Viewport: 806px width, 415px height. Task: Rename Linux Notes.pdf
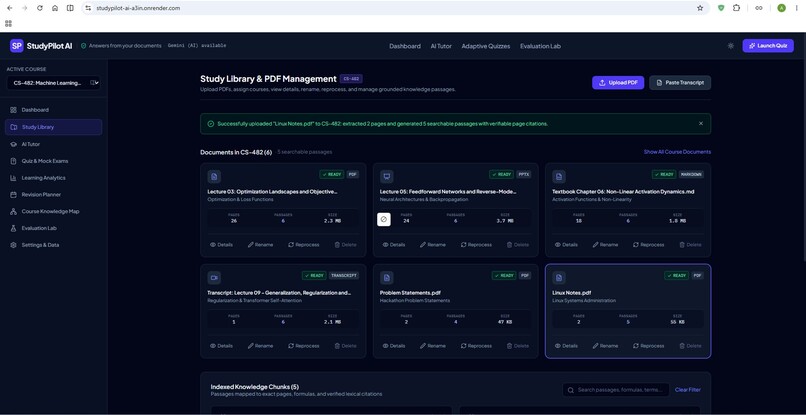click(x=605, y=346)
